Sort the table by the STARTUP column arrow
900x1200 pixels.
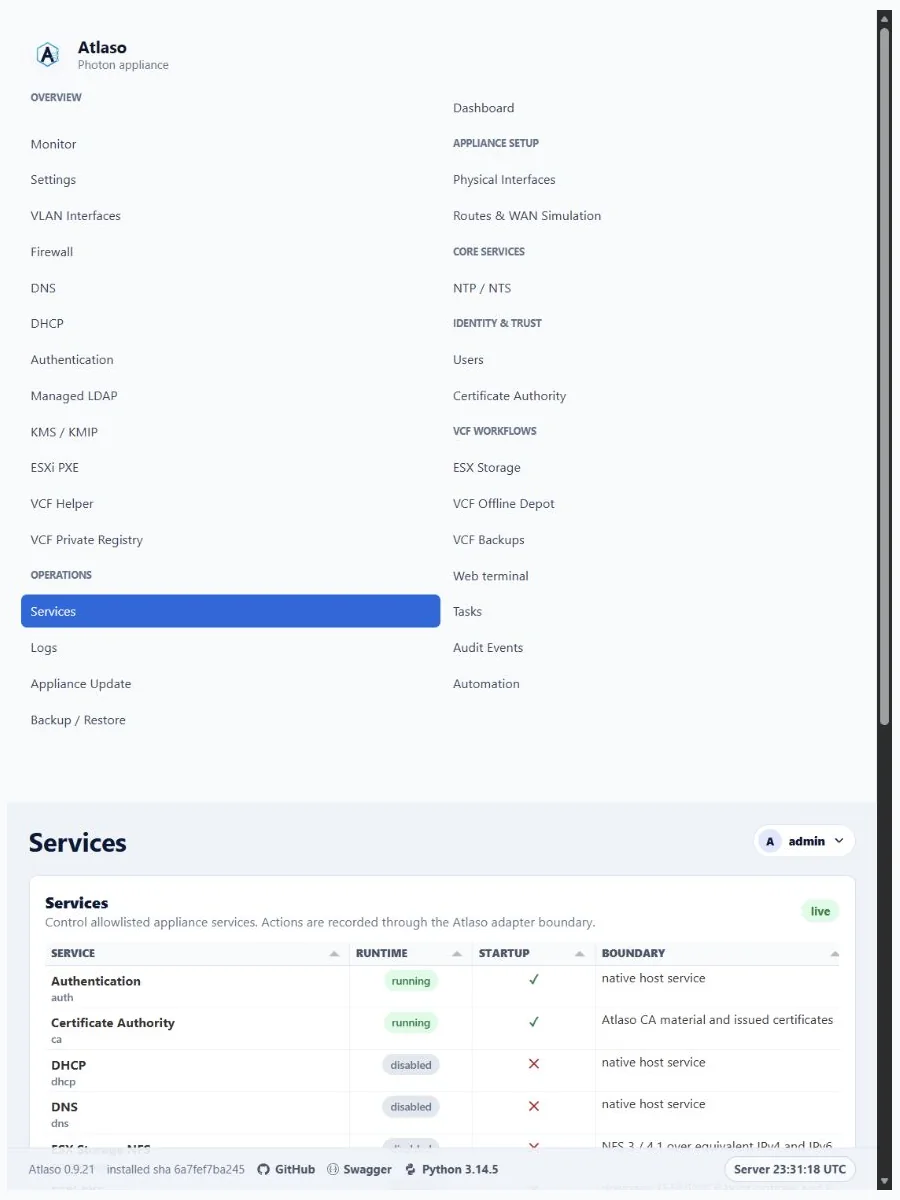pos(580,954)
